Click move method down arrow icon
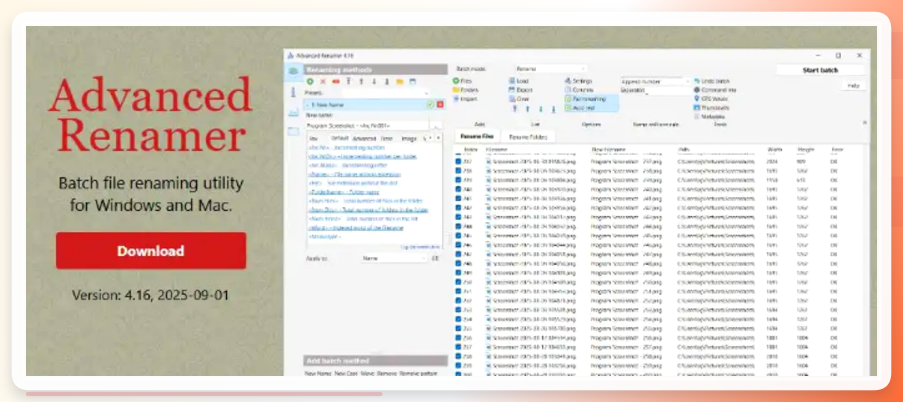Screen dimensions: 903x402 coord(374,82)
